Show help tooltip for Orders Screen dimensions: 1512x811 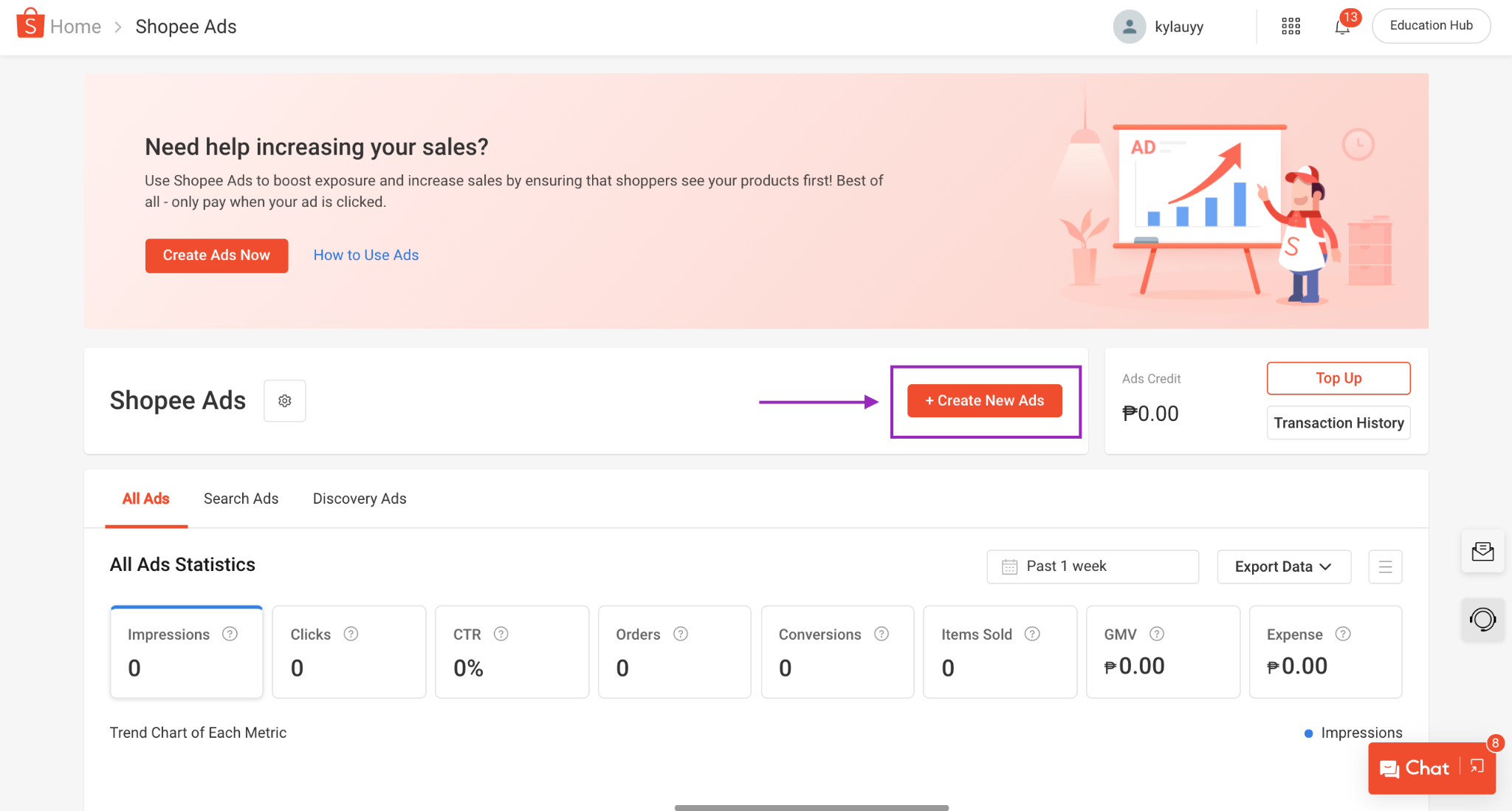click(x=681, y=634)
